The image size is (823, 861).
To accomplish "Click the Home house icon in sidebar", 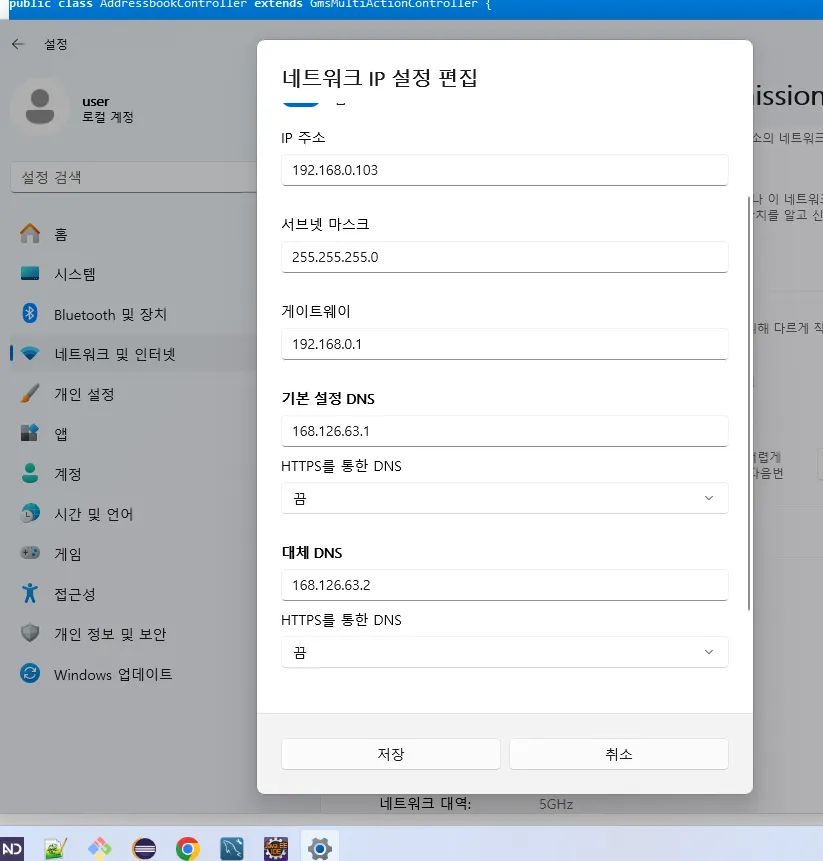I will (30, 234).
